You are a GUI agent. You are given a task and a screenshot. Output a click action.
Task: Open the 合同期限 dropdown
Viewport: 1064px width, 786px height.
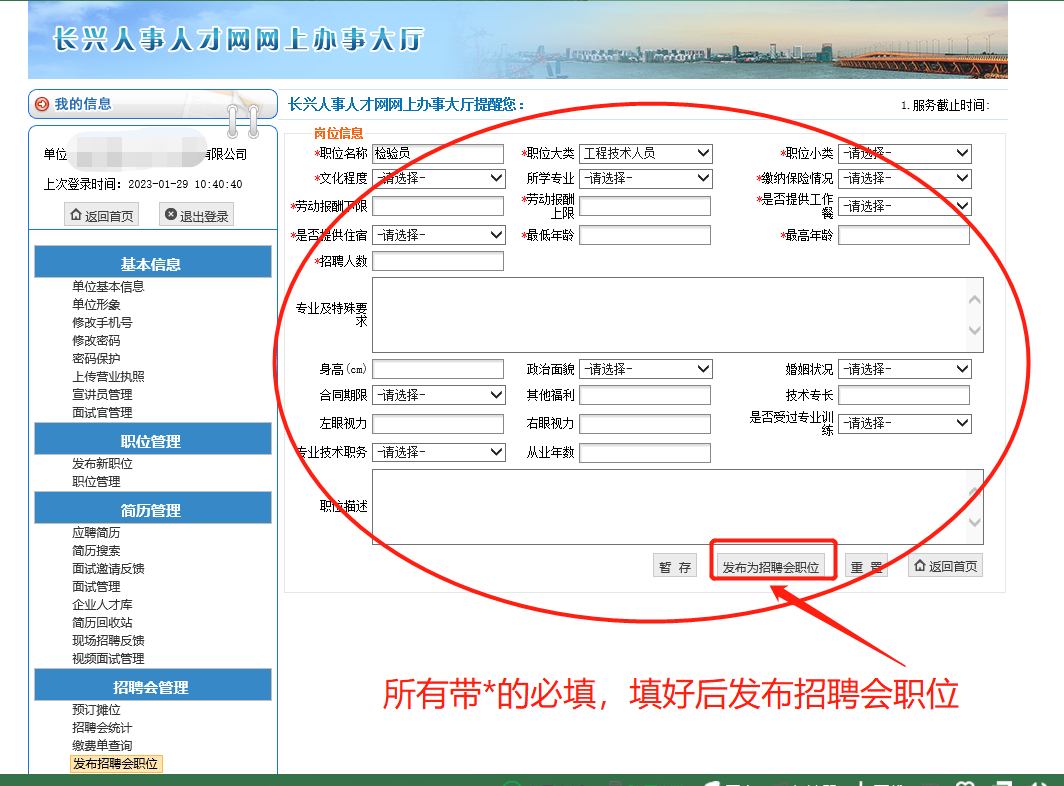tap(438, 395)
